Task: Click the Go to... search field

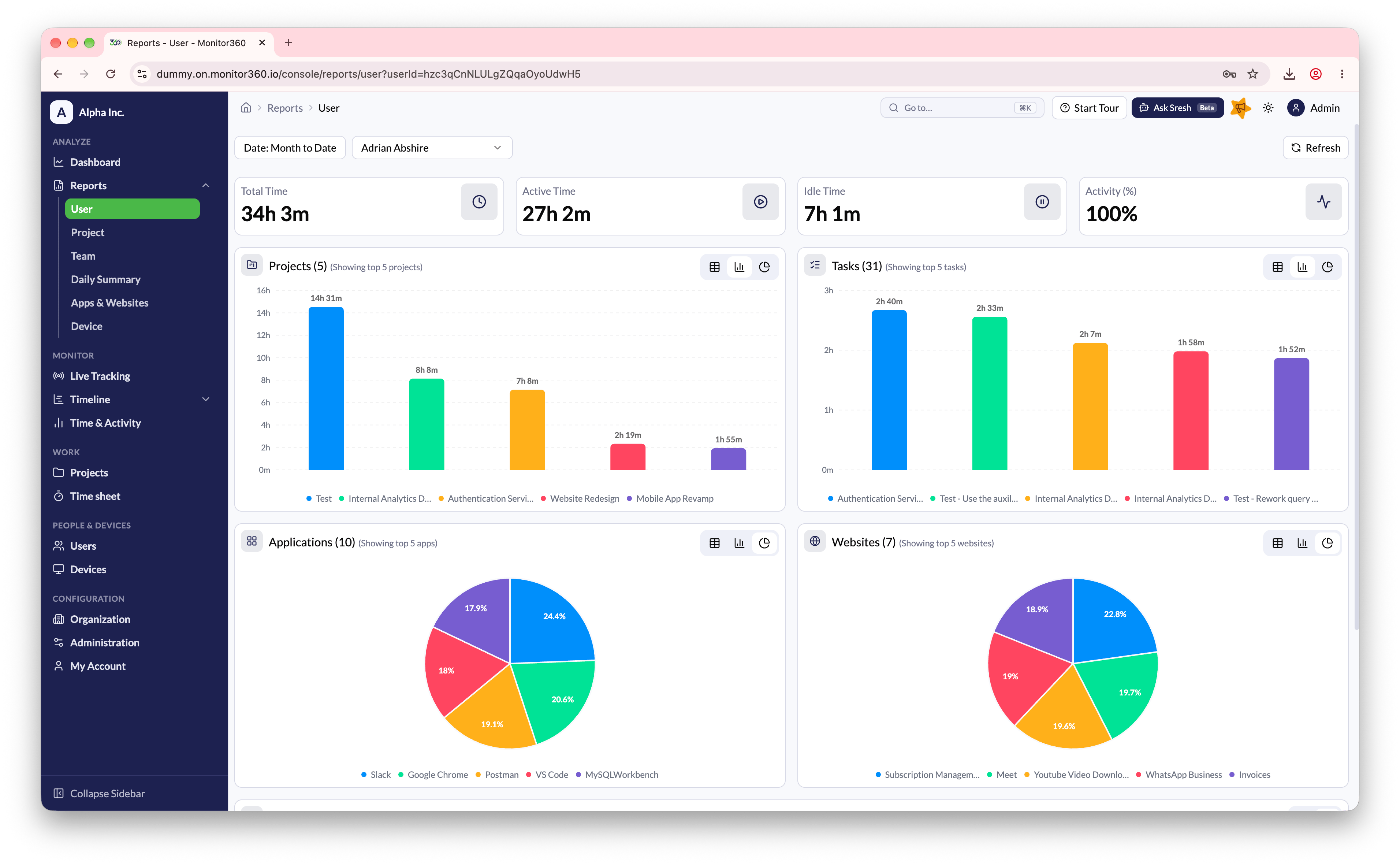Action: coord(962,108)
